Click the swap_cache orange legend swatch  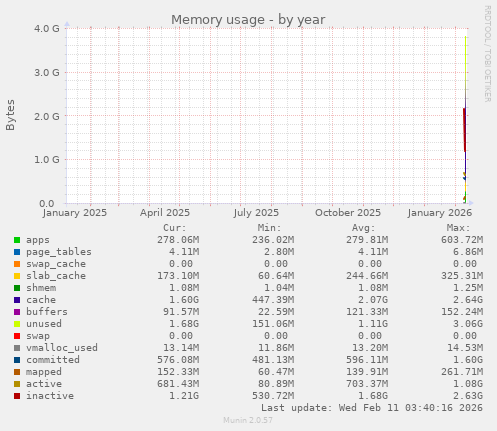pos(17,264)
